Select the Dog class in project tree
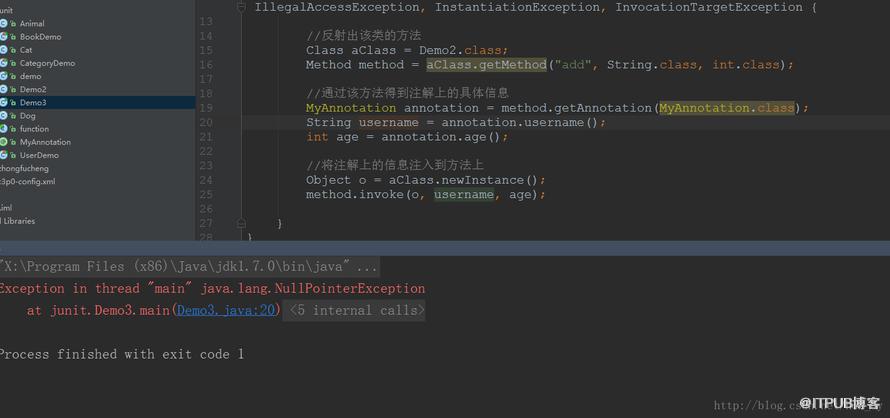 27,115
